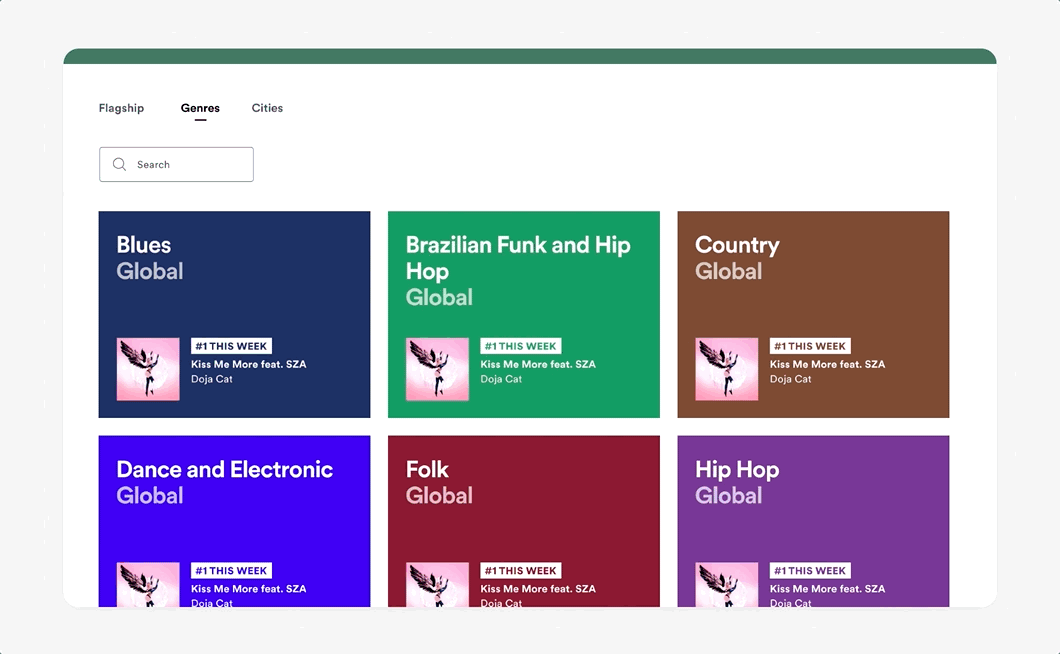Click 'Global' subtitle in Country card
This screenshot has height=654, width=1060.
click(x=729, y=271)
